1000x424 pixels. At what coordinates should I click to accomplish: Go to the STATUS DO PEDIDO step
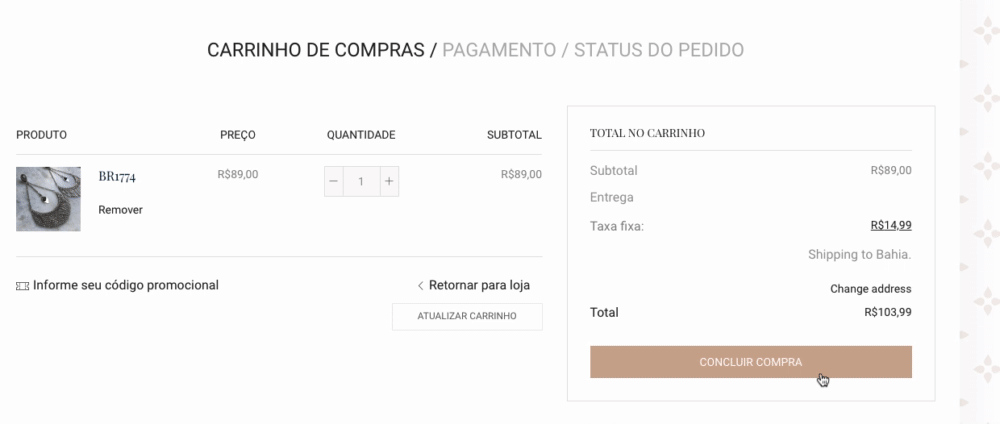(658, 50)
